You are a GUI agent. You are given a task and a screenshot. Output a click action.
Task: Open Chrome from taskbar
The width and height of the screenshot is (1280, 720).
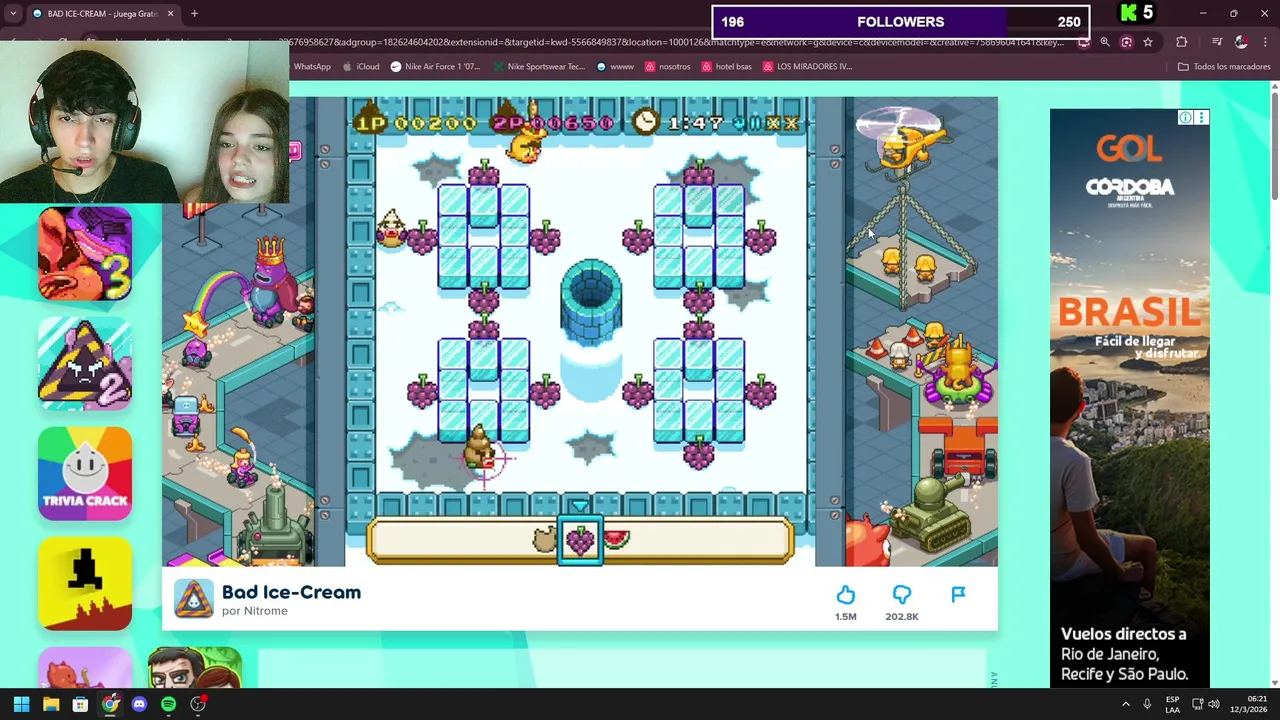110,704
